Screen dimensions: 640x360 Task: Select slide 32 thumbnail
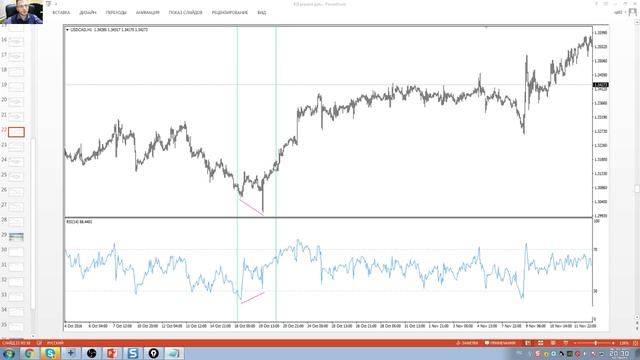(16, 282)
